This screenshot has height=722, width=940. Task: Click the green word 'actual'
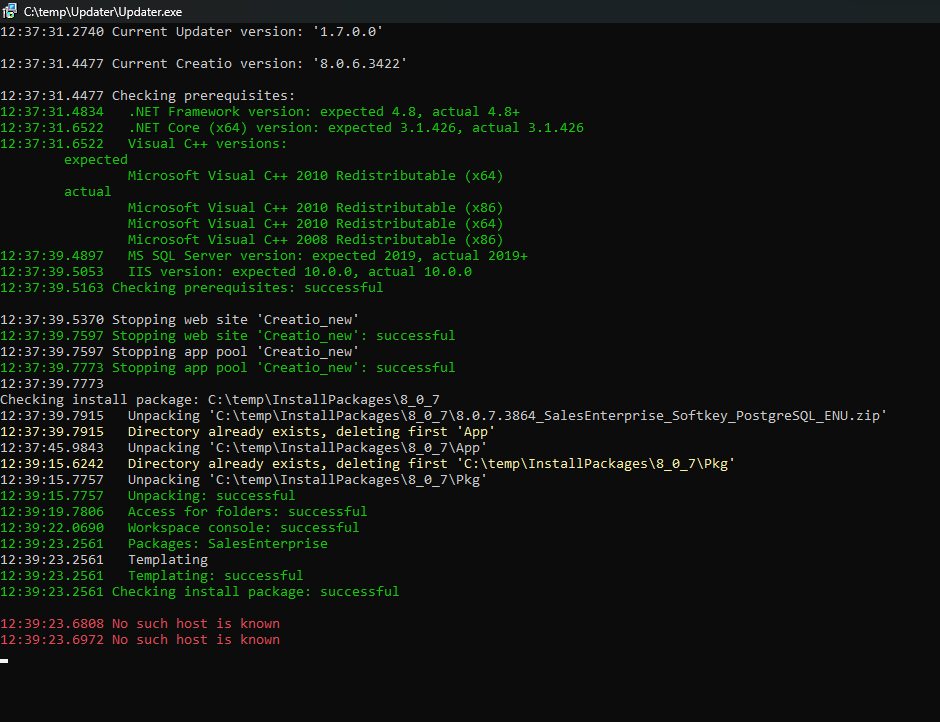pyautogui.click(x=88, y=192)
